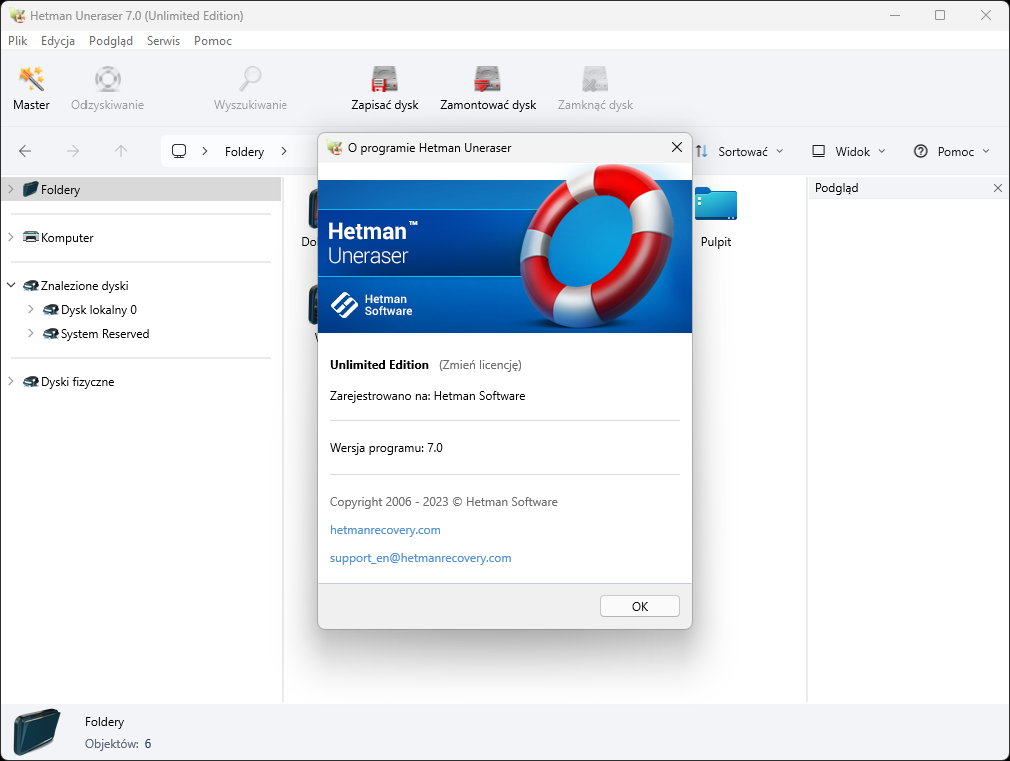Image resolution: width=1010 pixels, height=761 pixels.
Task: Select System Reserved label in tree
Action: [x=105, y=334]
